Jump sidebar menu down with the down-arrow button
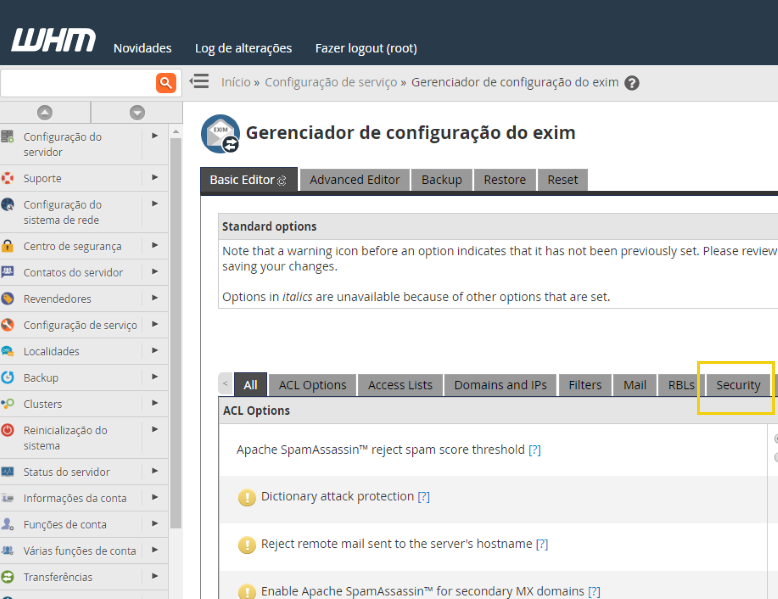This screenshot has height=599, width=778. coord(137,113)
